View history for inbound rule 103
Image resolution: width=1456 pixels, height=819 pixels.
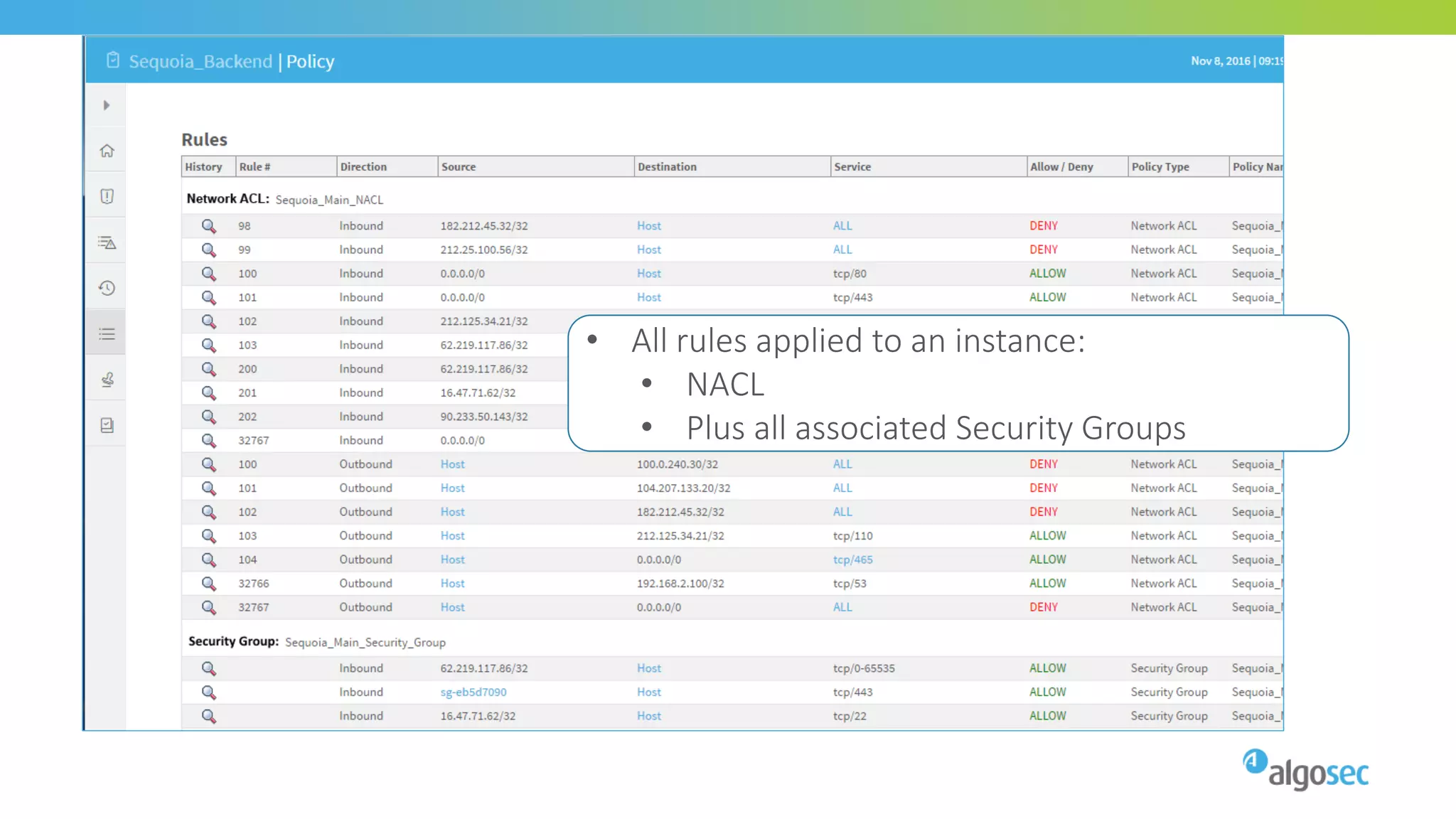point(208,345)
